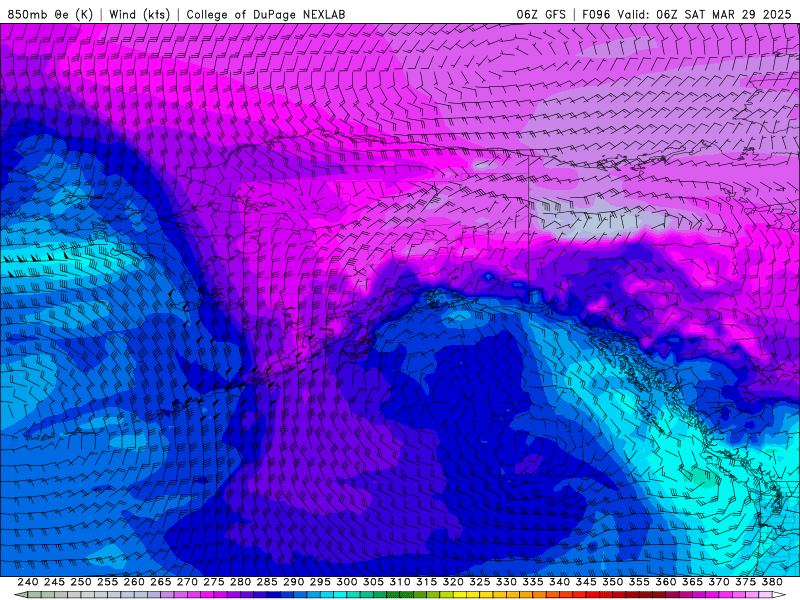Click the 350 value on the color scale
This screenshot has width=800, height=600.
613,582
